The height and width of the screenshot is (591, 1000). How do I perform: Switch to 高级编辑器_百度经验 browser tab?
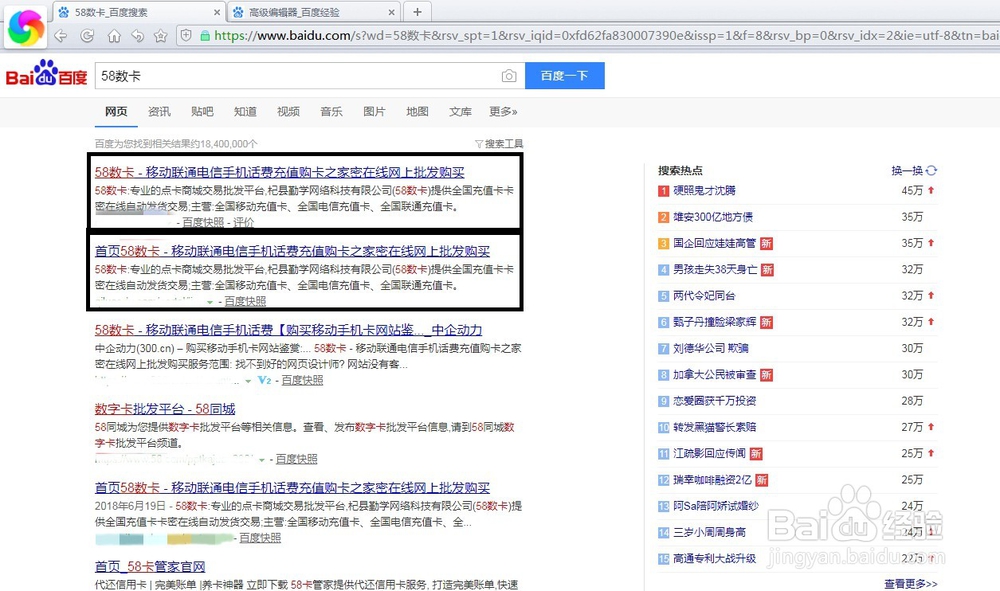pyautogui.click(x=314, y=12)
